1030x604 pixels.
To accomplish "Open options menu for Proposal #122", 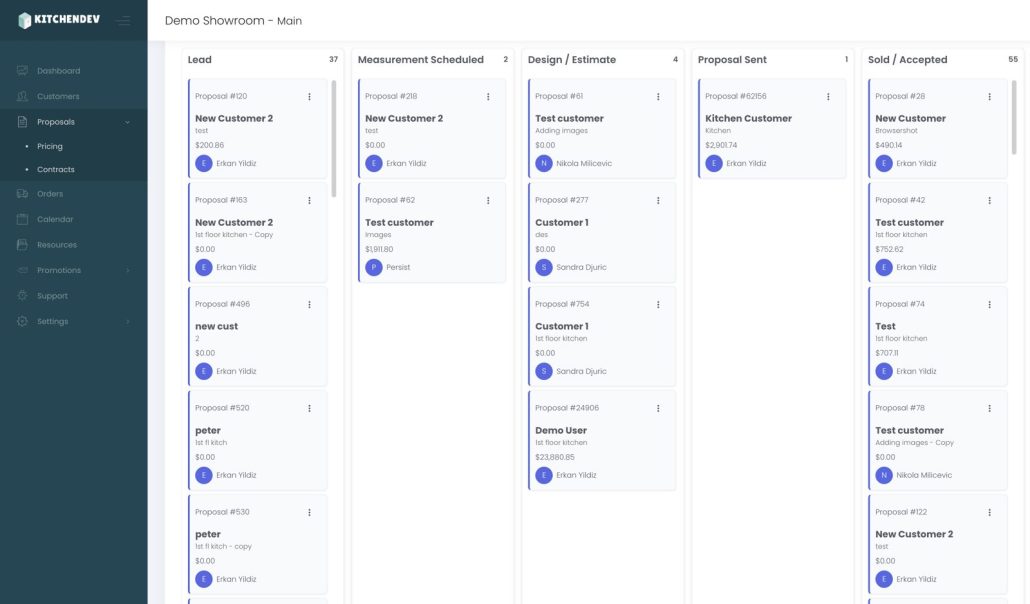I will click(x=989, y=512).
